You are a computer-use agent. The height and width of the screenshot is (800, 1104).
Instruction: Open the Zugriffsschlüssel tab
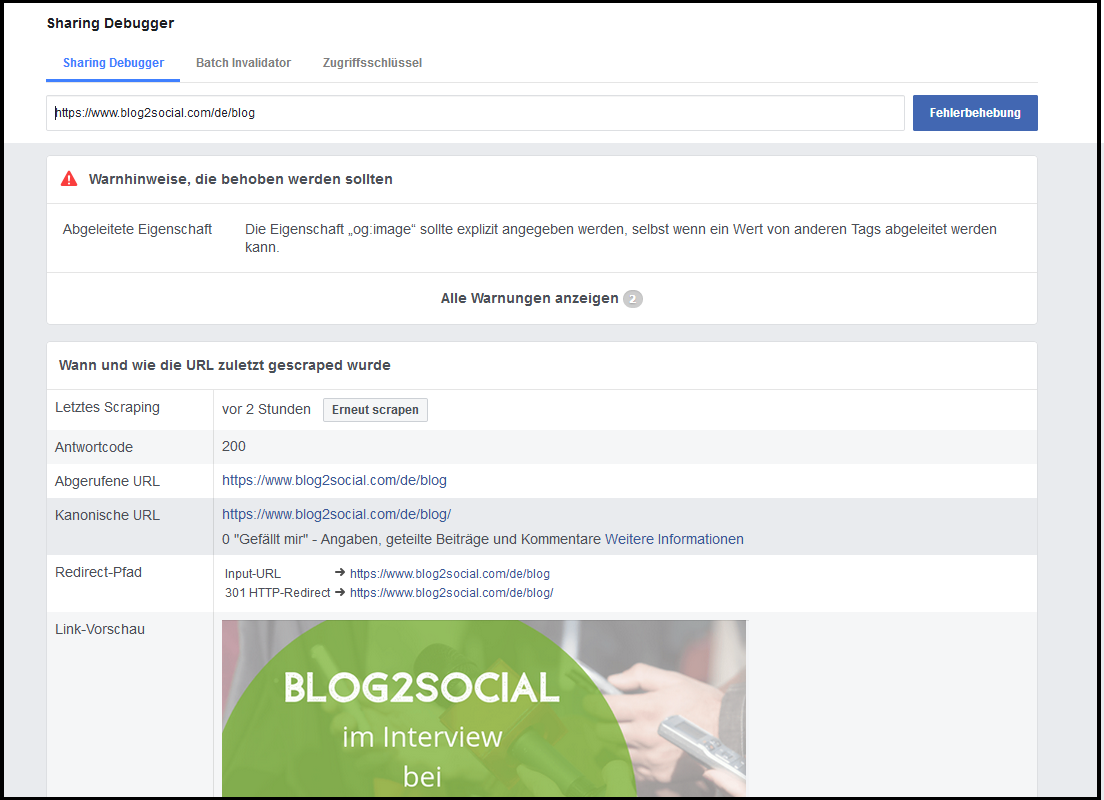[x=372, y=63]
